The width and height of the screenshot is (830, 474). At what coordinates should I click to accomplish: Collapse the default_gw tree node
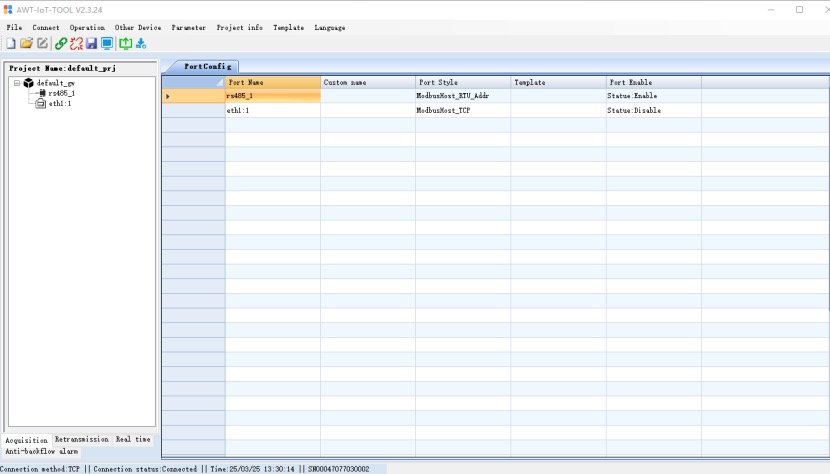tap(17, 83)
